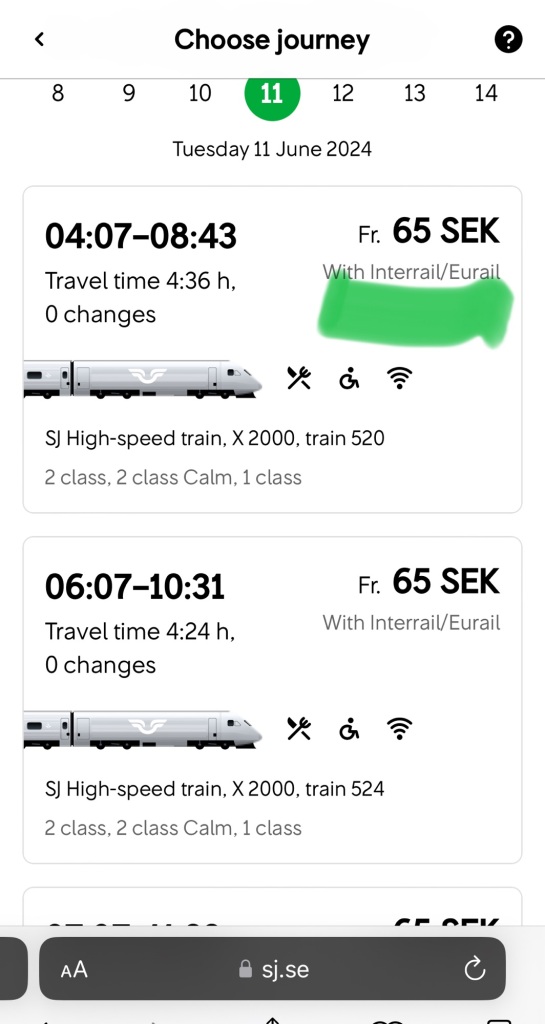Screen dimensions: 545x1024
Task: Select date 10 in the date strip
Action: pos(200,93)
